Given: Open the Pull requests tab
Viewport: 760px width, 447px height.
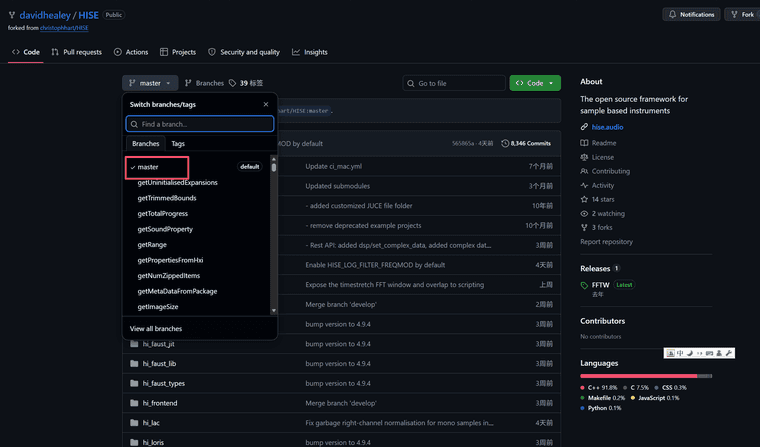Looking at the screenshot, I should pyautogui.click(x=77, y=52).
